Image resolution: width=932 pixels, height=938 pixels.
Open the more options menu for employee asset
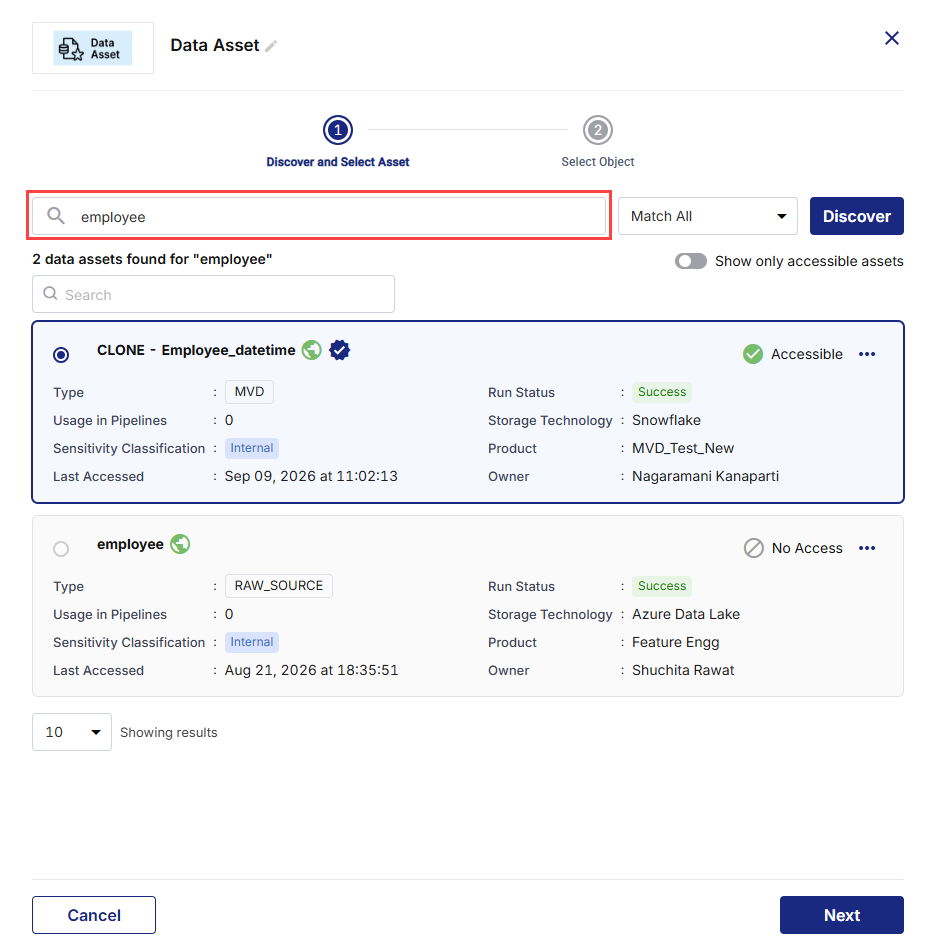[x=867, y=548]
